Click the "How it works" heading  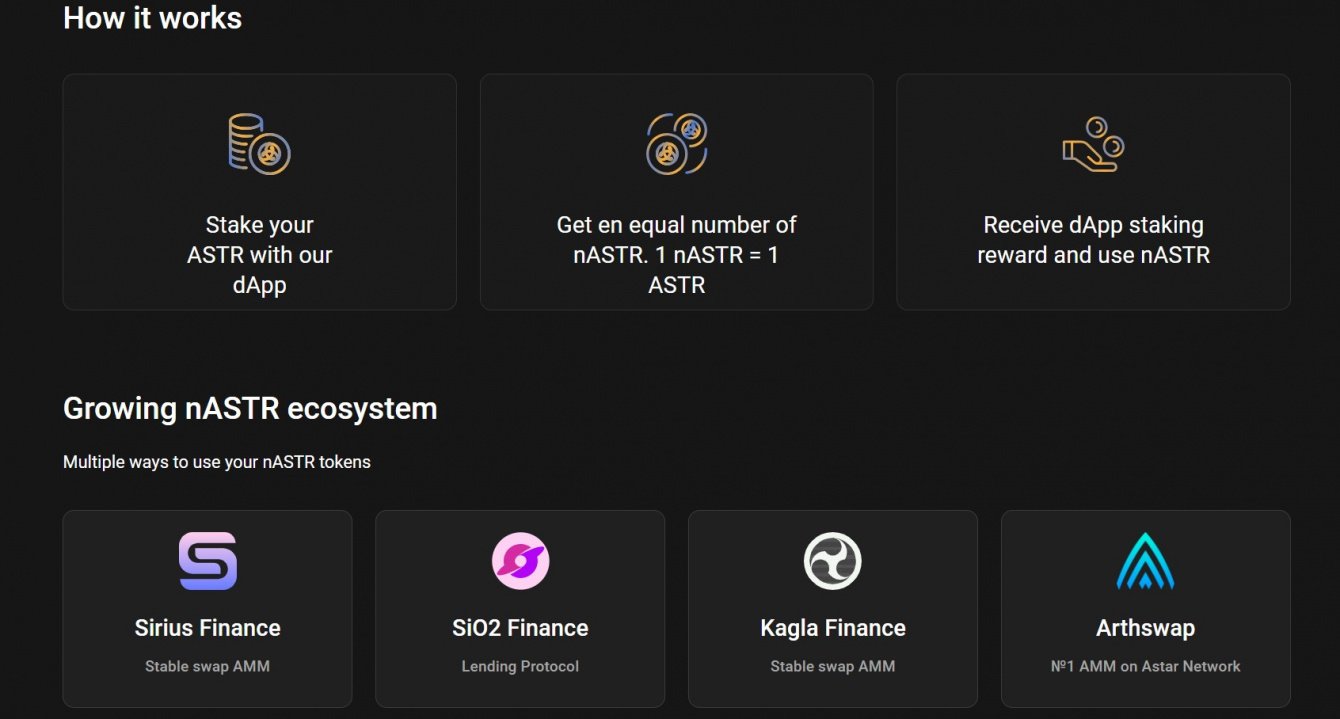(152, 17)
